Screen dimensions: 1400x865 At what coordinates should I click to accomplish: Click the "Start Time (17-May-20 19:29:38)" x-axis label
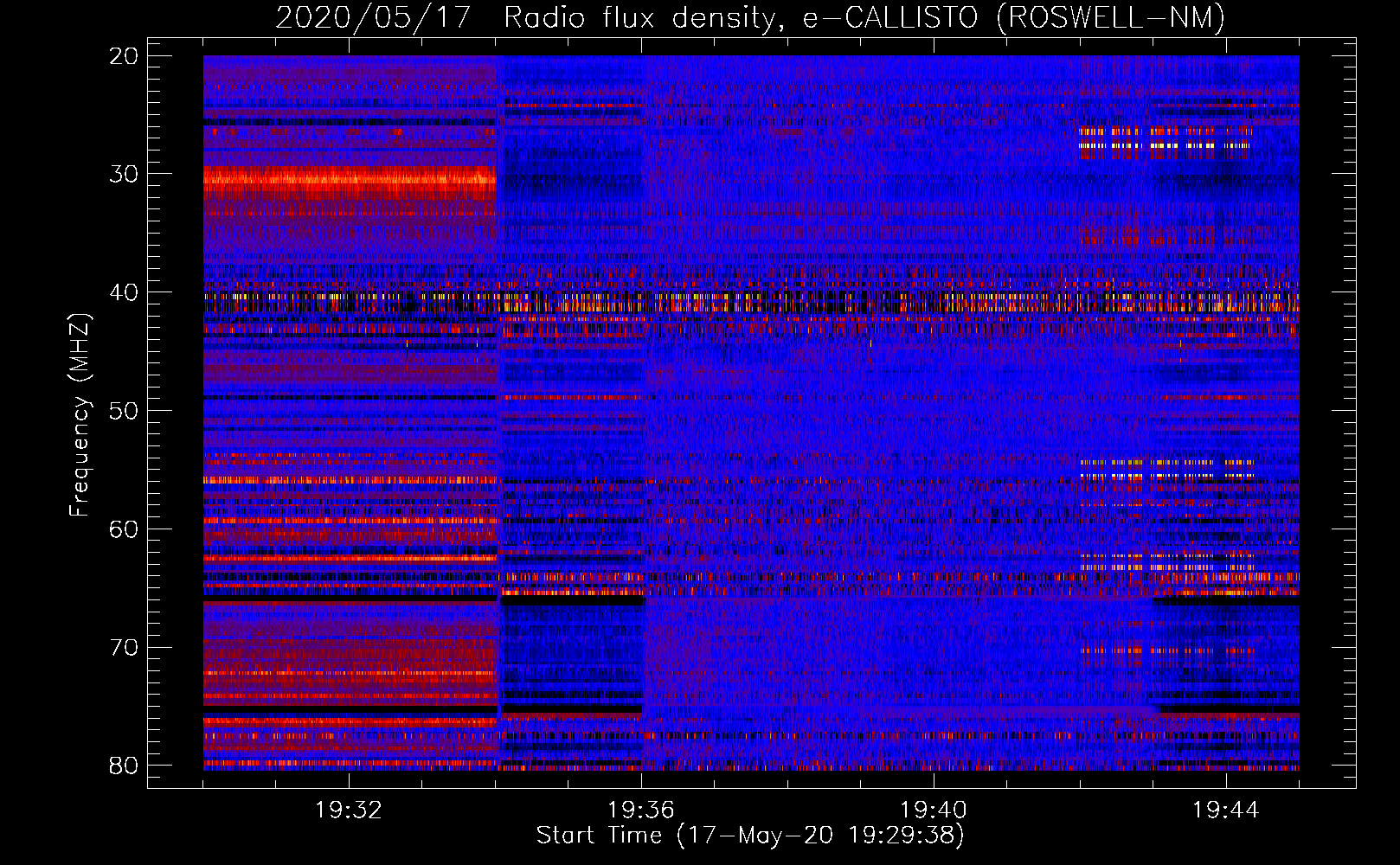tap(750, 836)
